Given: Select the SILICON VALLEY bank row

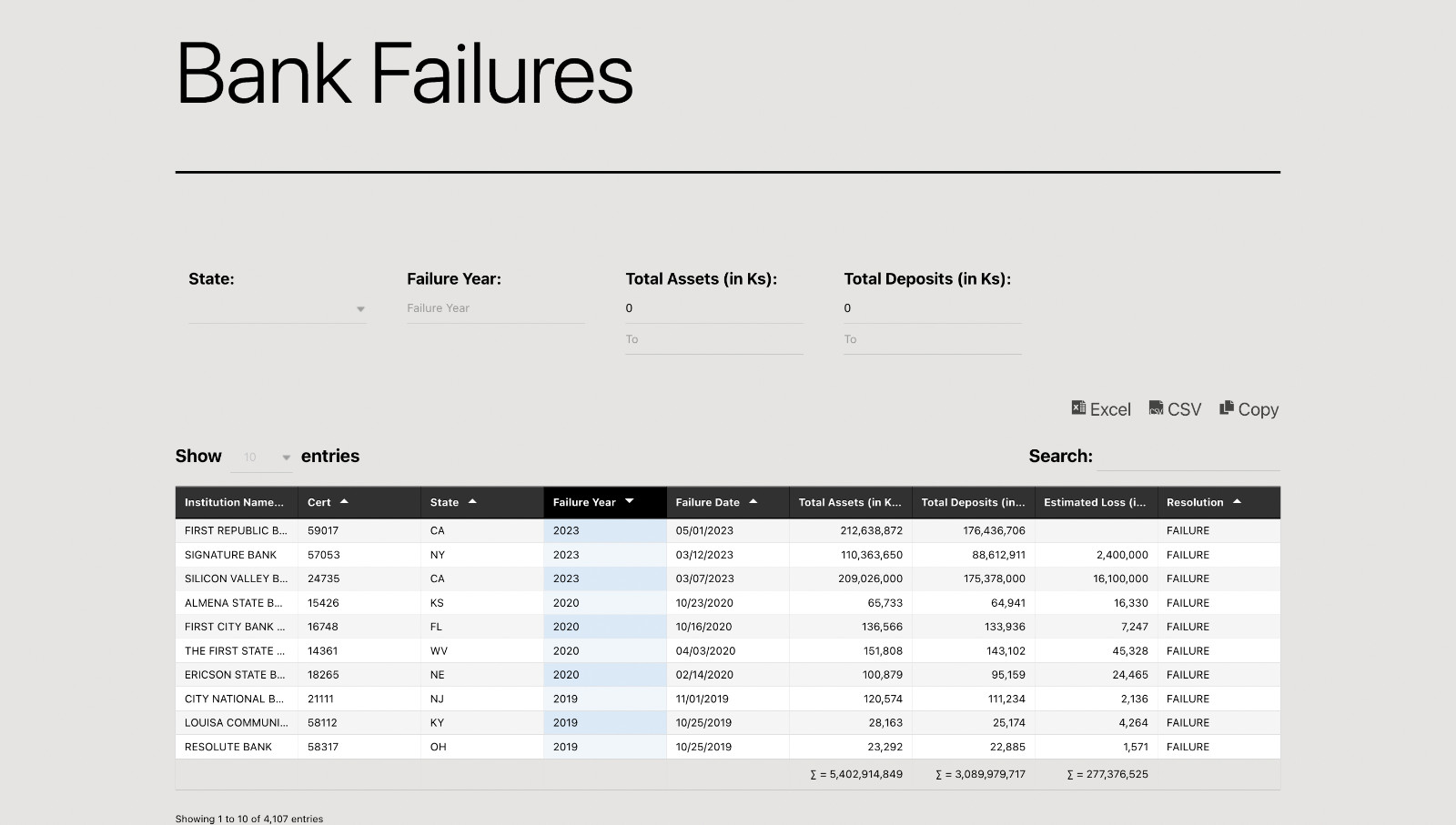Looking at the screenshot, I should (728, 579).
